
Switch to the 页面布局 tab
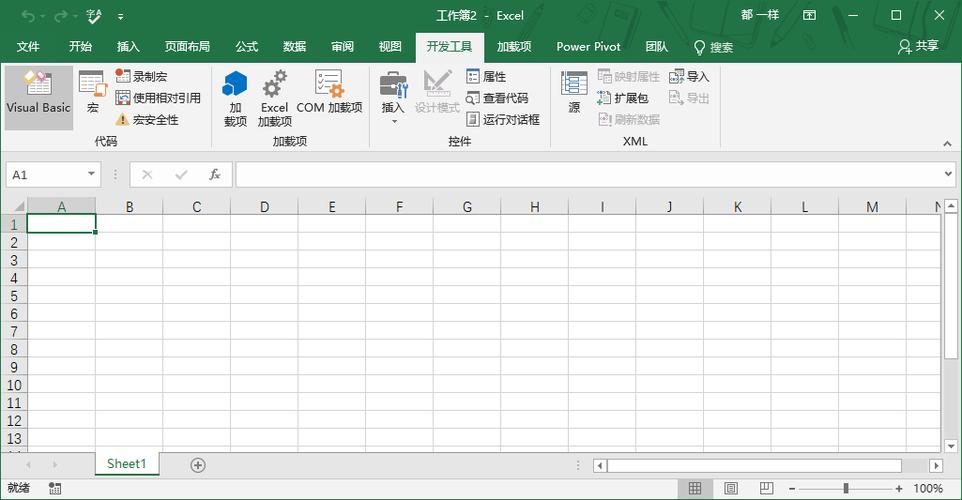click(x=187, y=47)
